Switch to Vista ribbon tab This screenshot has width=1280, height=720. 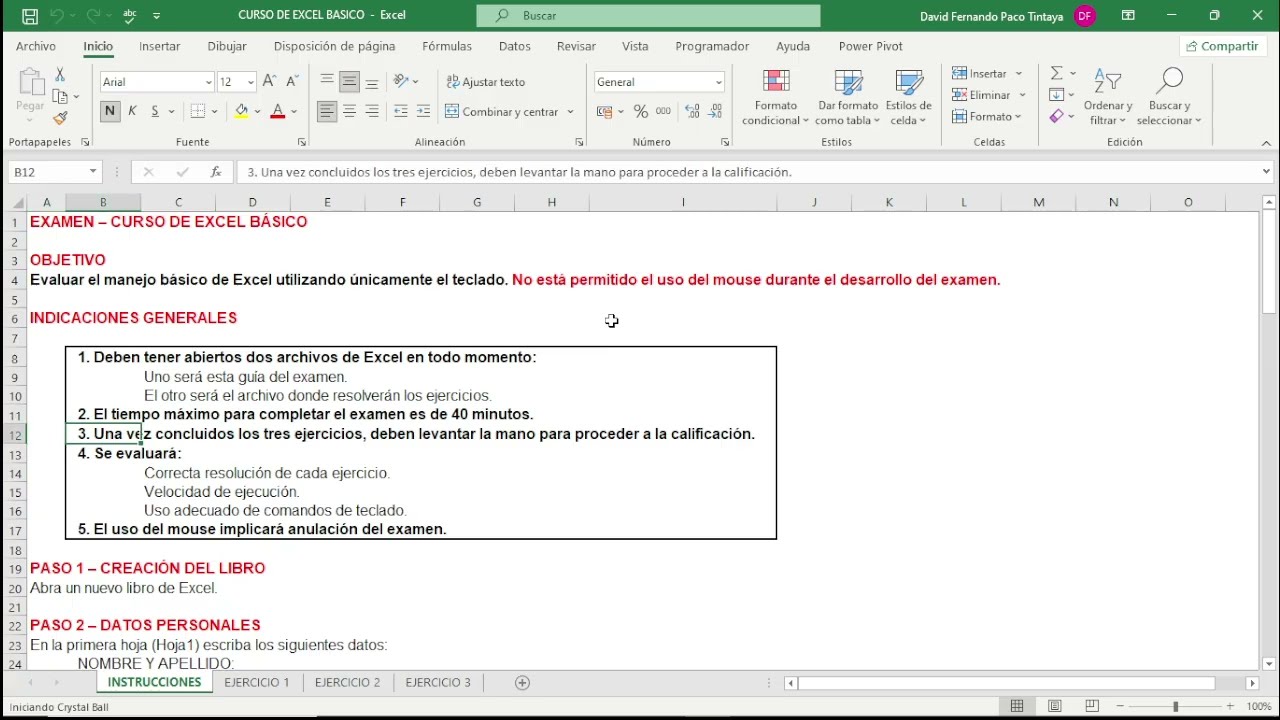[635, 46]
